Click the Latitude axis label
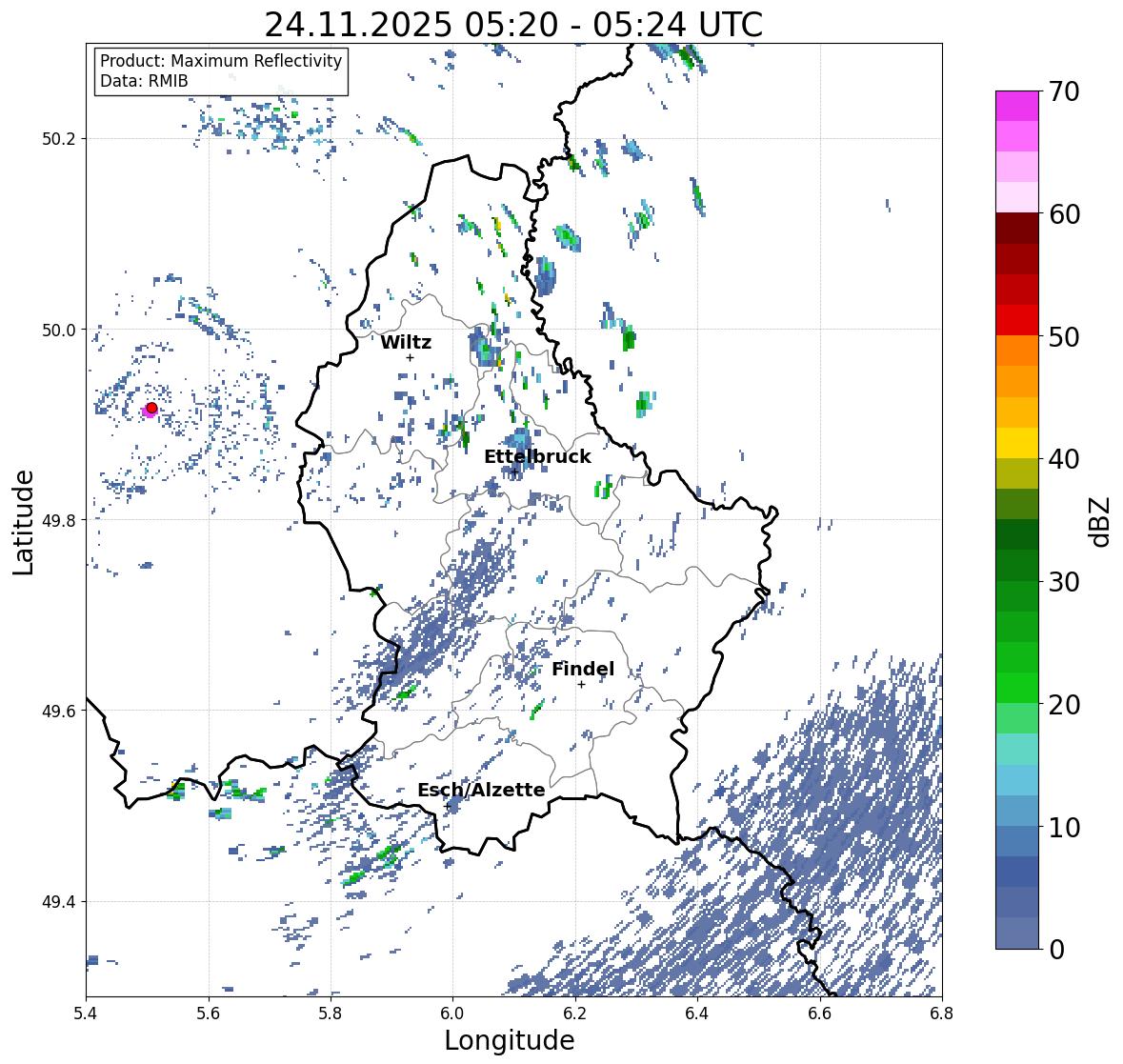1123x1064 pixels. pos(23,522)
